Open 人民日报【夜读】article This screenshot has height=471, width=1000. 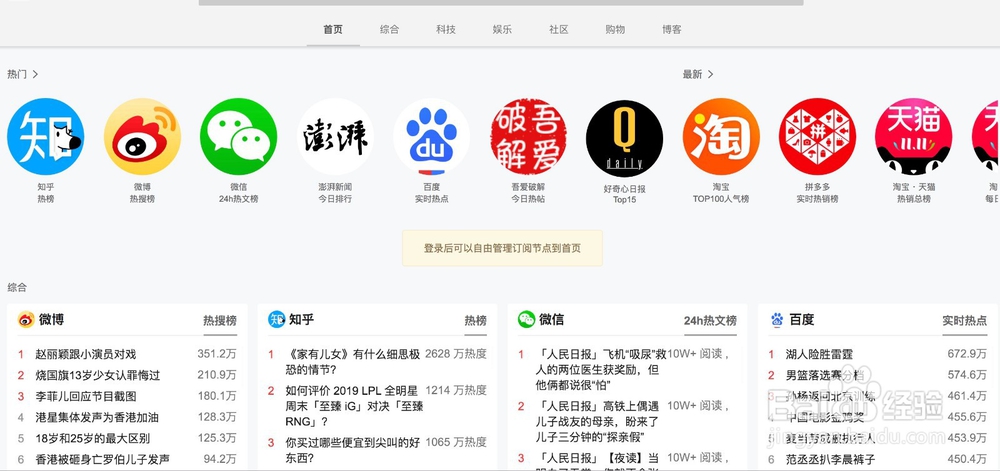(x=598, y=461)
